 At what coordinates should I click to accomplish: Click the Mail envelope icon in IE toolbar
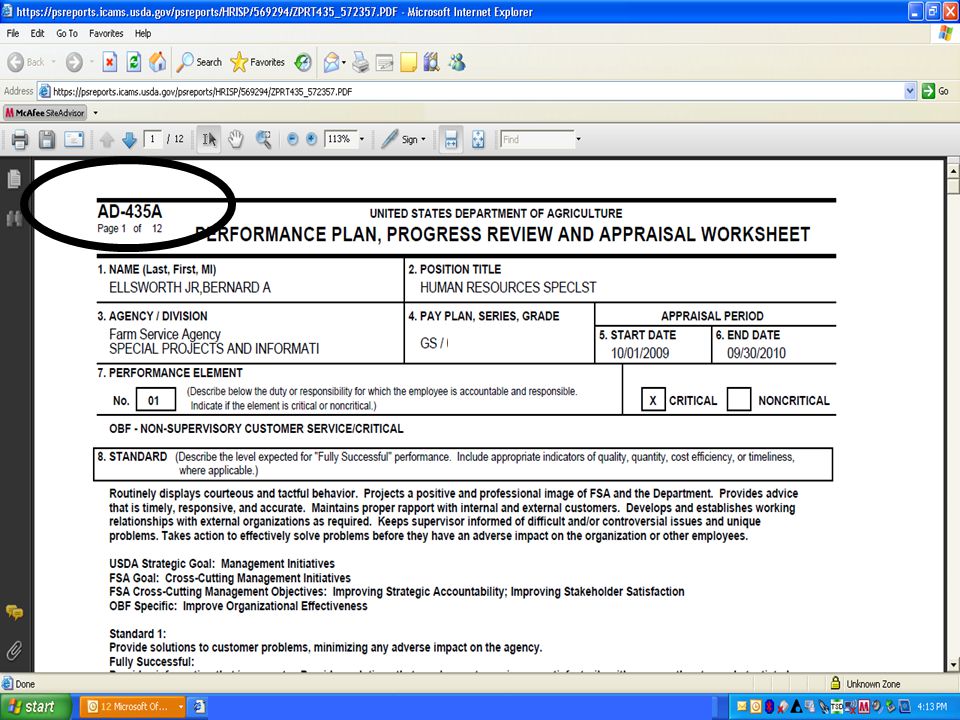(331, 62)
